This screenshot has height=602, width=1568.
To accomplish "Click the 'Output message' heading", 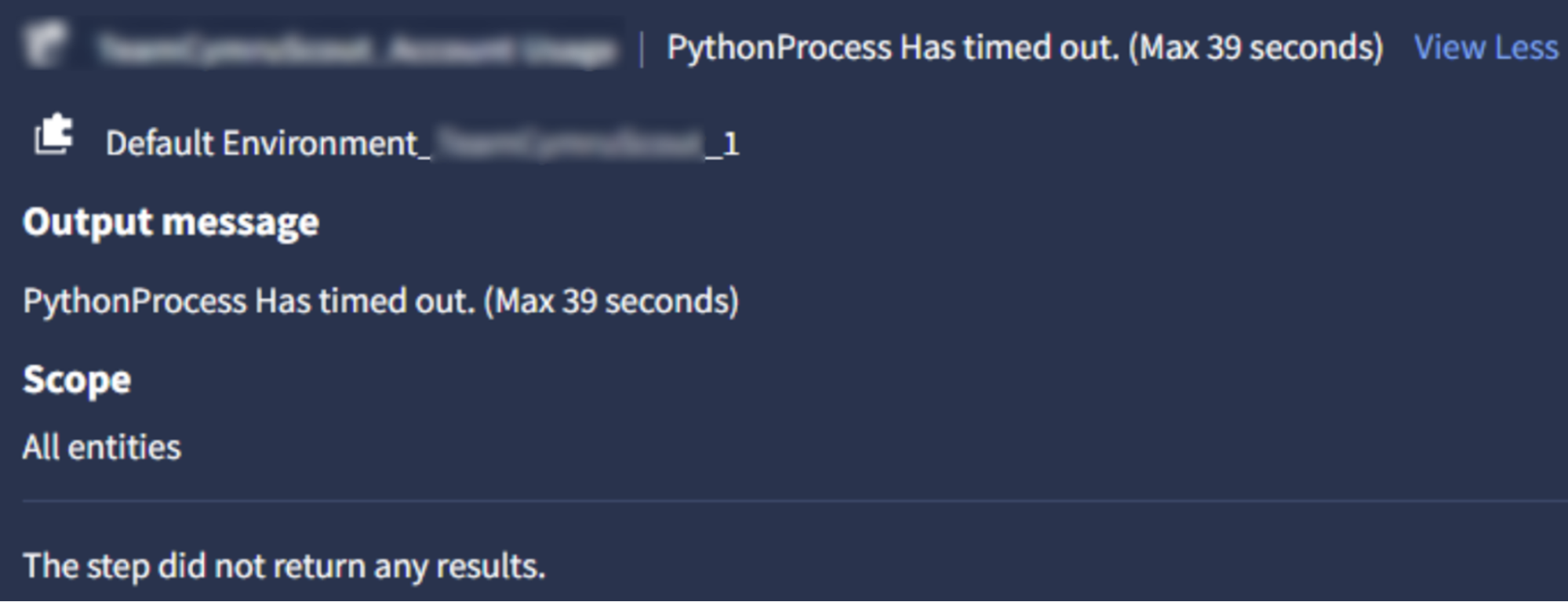I will (171, 222).
